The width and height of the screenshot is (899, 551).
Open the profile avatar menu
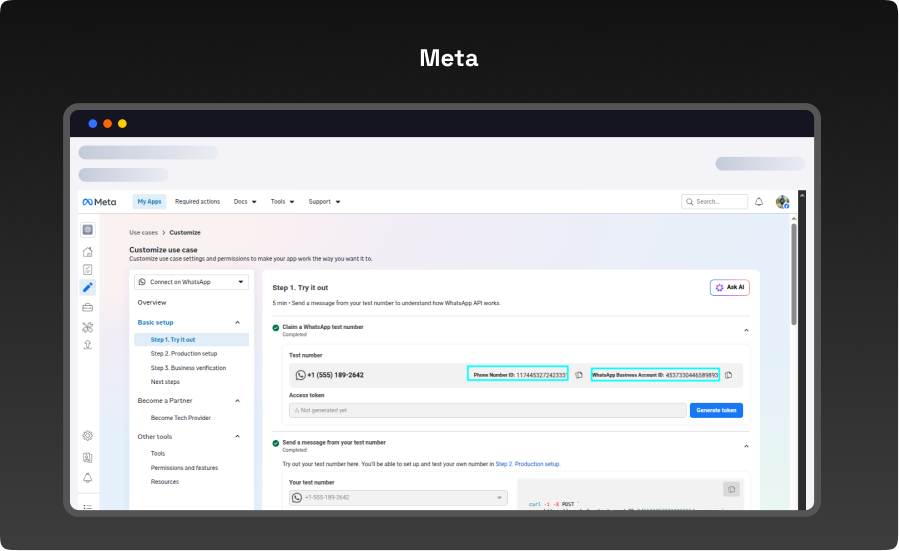point(782,202)
